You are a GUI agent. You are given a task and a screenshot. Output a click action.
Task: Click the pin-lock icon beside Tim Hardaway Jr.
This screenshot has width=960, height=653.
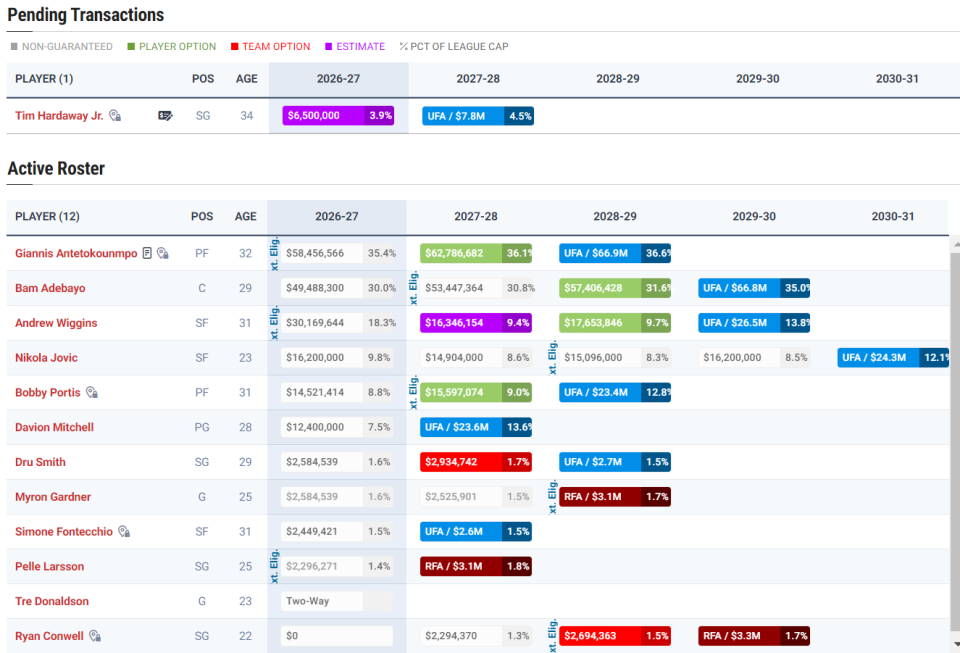point(115,116)
